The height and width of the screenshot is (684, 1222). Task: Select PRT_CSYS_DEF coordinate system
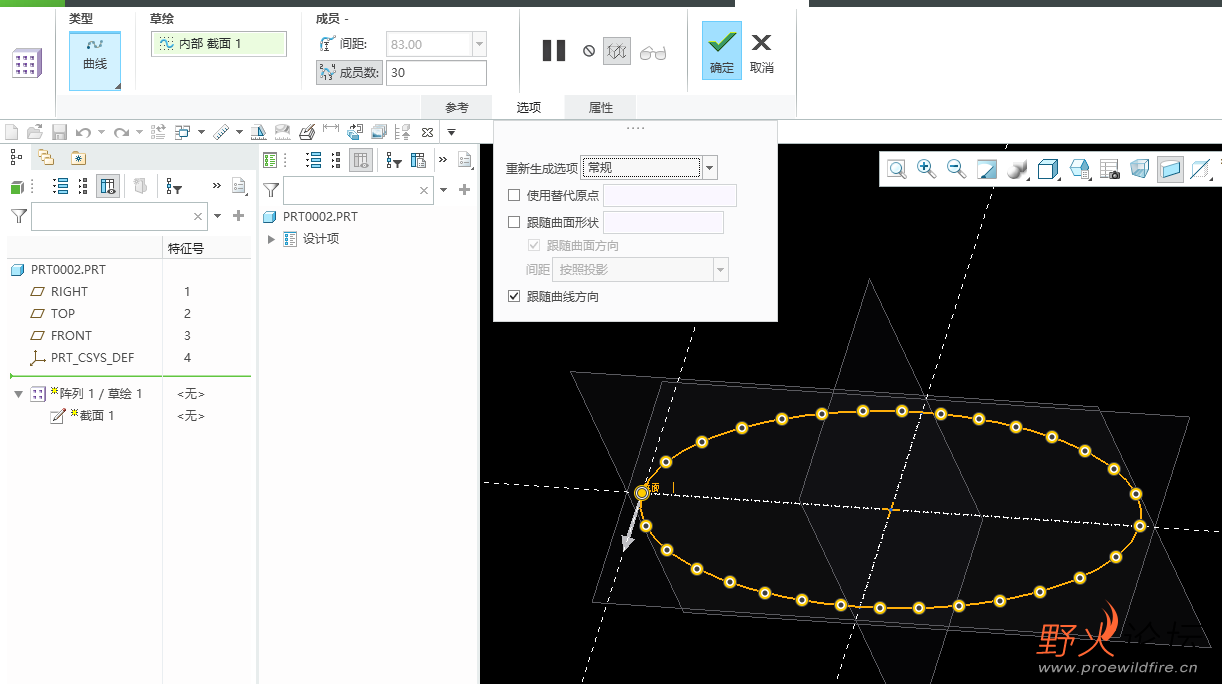pyautogui.click(x=92, y=357)
